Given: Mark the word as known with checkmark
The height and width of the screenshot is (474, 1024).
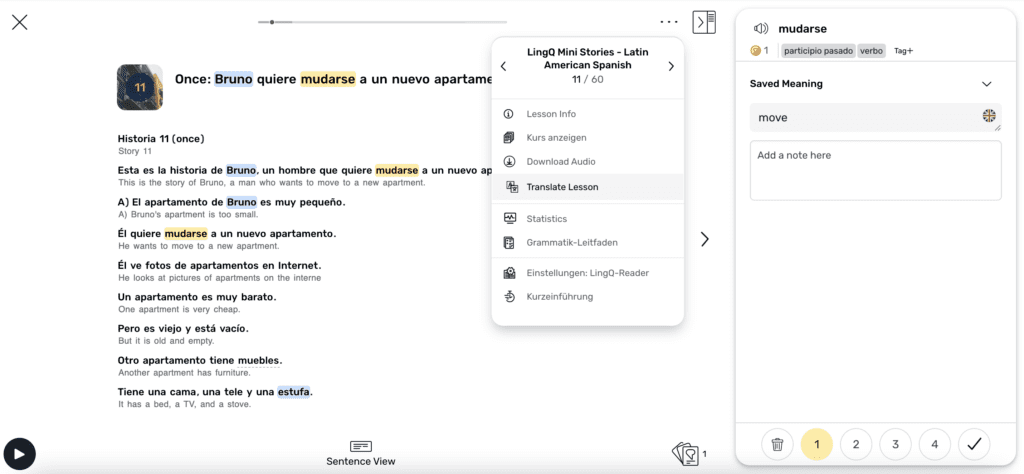Looking at the screenshot, I should pyautogui.click(x=974, y=444).
